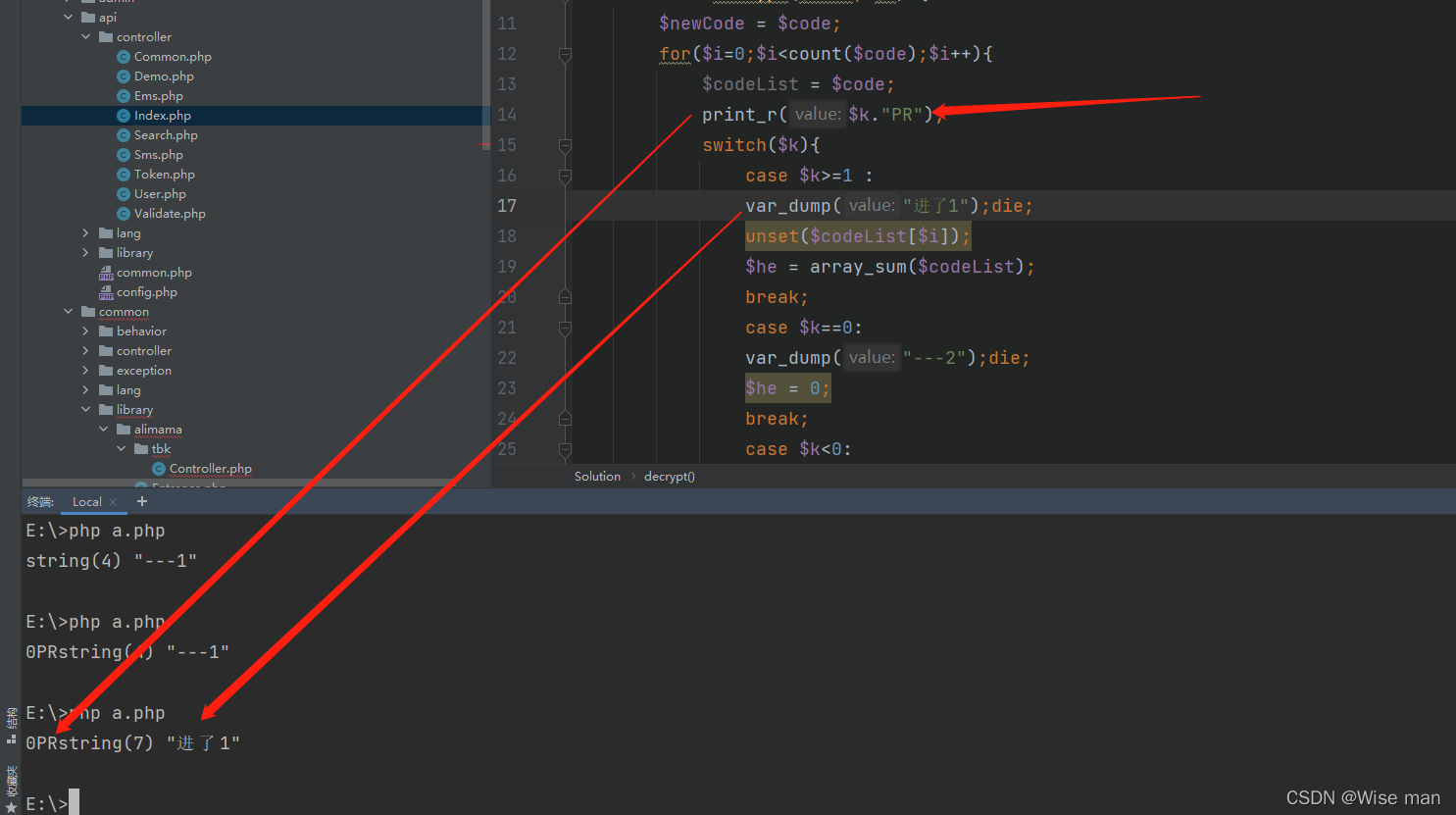Toggle code fold marker on line 16
Screen dimensions: 1456x815
pyautogui.click(x=565, y=177)
